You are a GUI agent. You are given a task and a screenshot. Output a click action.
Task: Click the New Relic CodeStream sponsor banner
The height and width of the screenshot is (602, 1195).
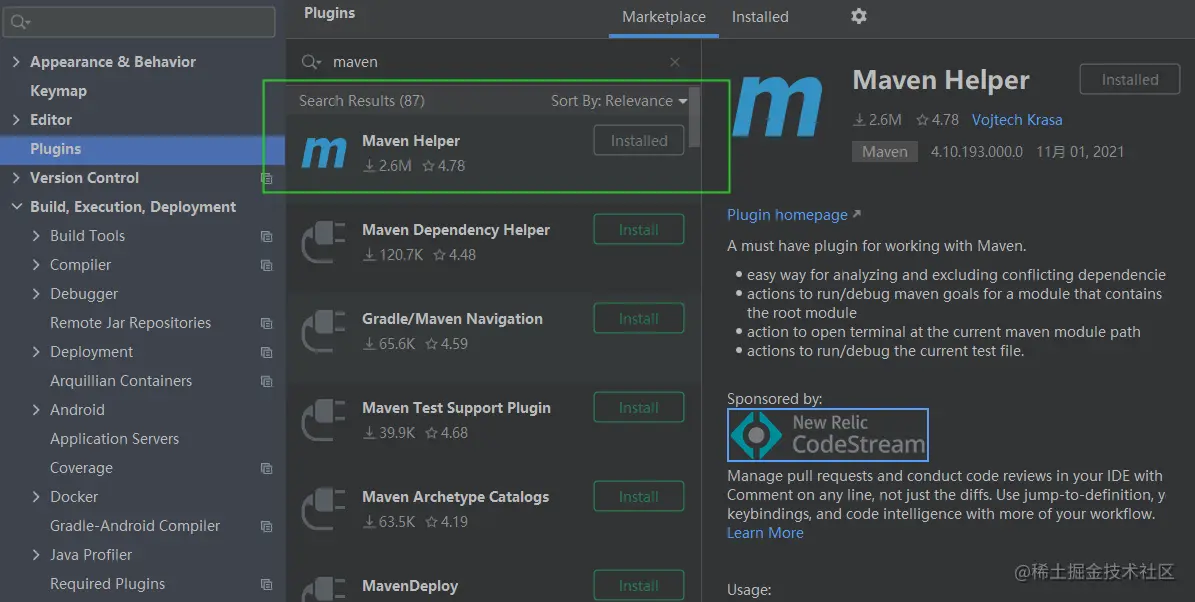coord(828,434)
